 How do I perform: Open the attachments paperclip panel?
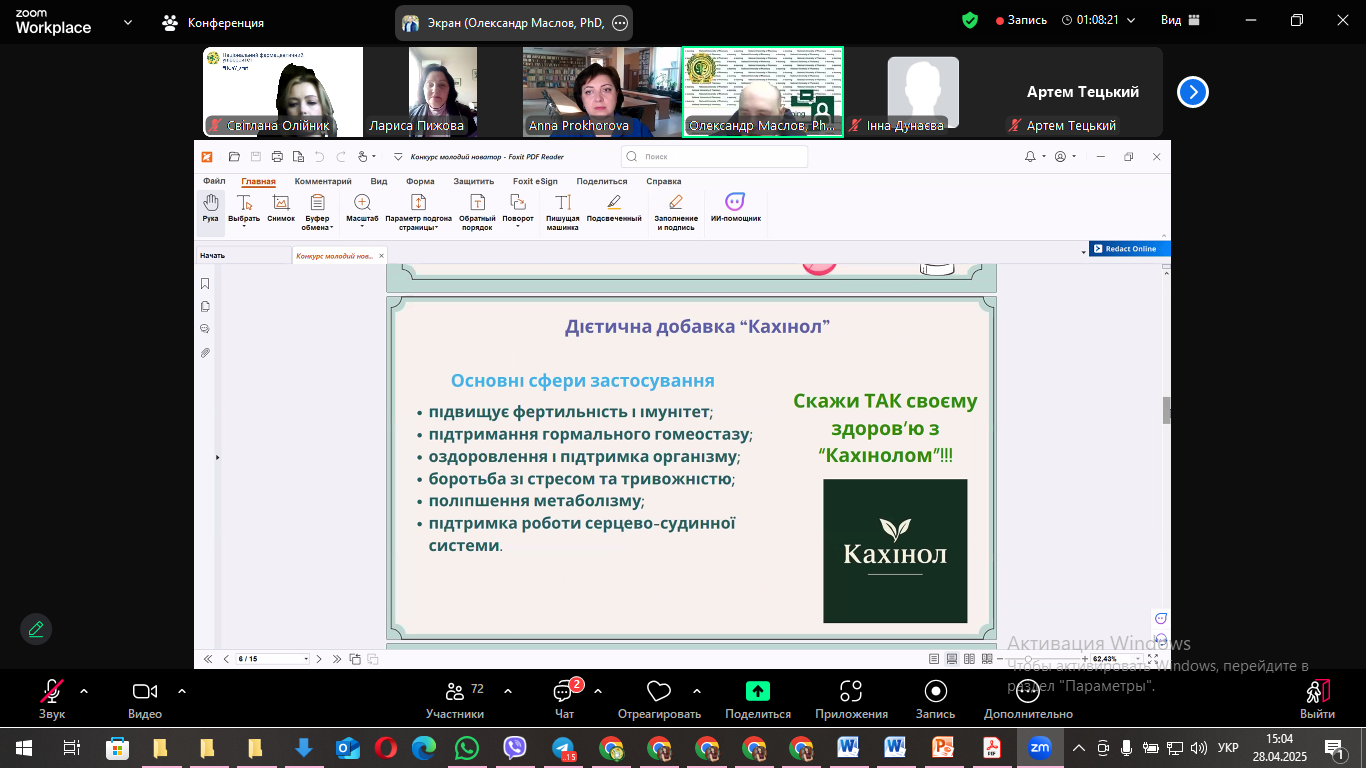[205, 353]
